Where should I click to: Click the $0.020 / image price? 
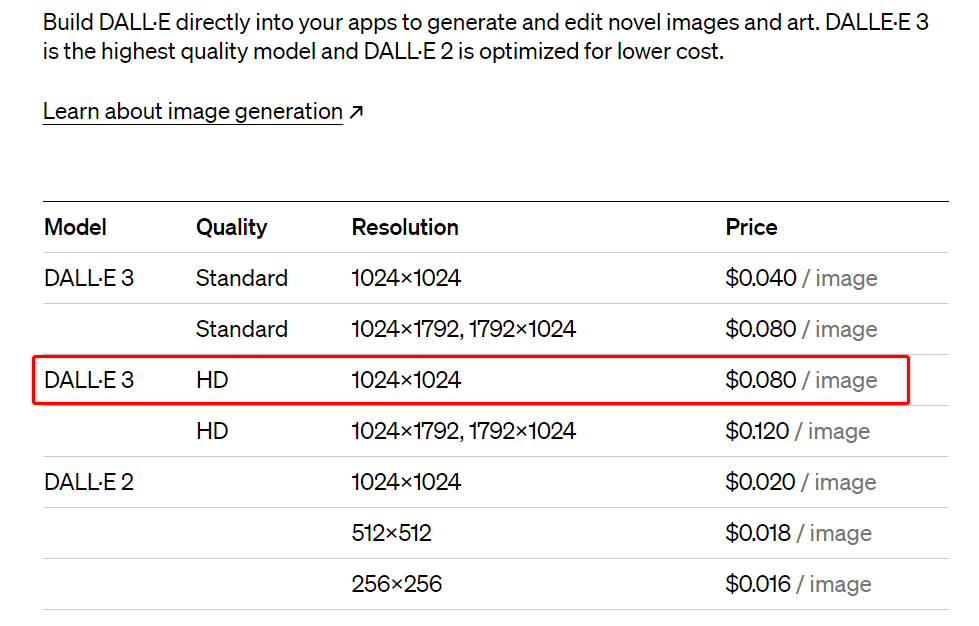click(800, 482)
